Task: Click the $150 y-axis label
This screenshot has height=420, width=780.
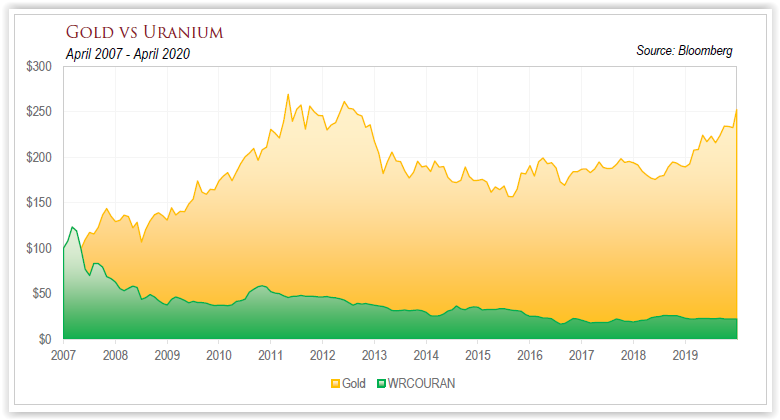Action: coord(40,203)
